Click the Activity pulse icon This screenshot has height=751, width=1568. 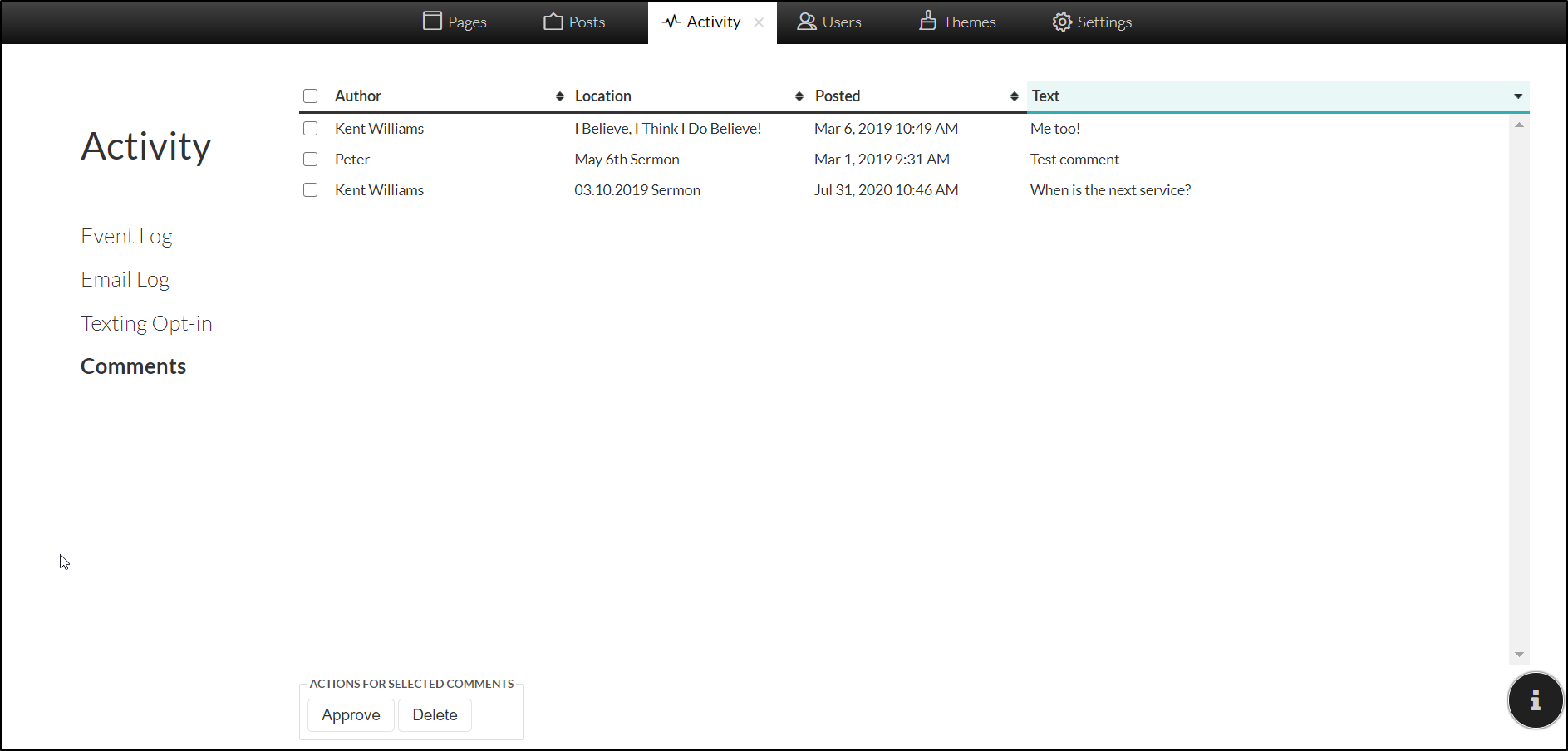tap(671, 22)
